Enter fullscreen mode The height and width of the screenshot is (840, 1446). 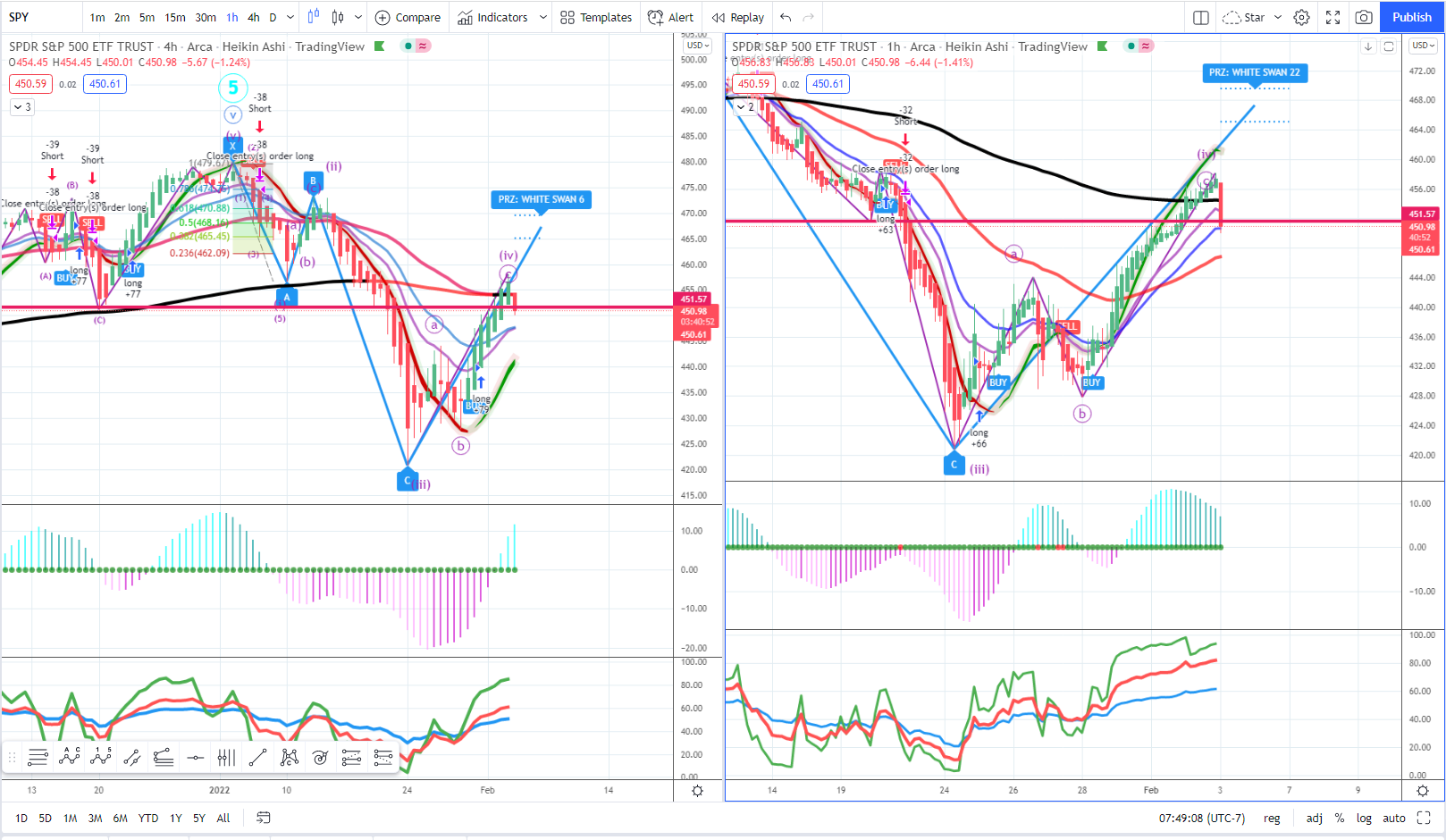1333,17
